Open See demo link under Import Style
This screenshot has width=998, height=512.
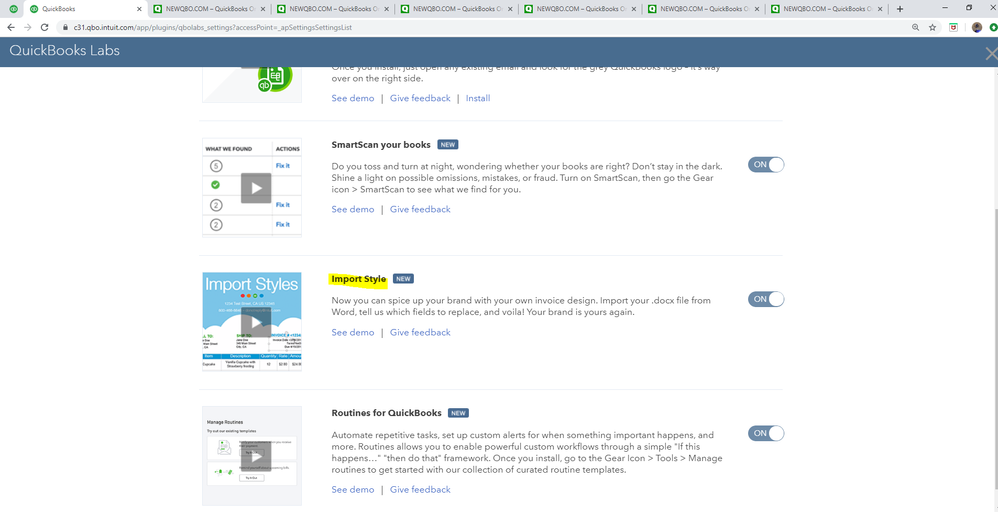tap(353, 332)
